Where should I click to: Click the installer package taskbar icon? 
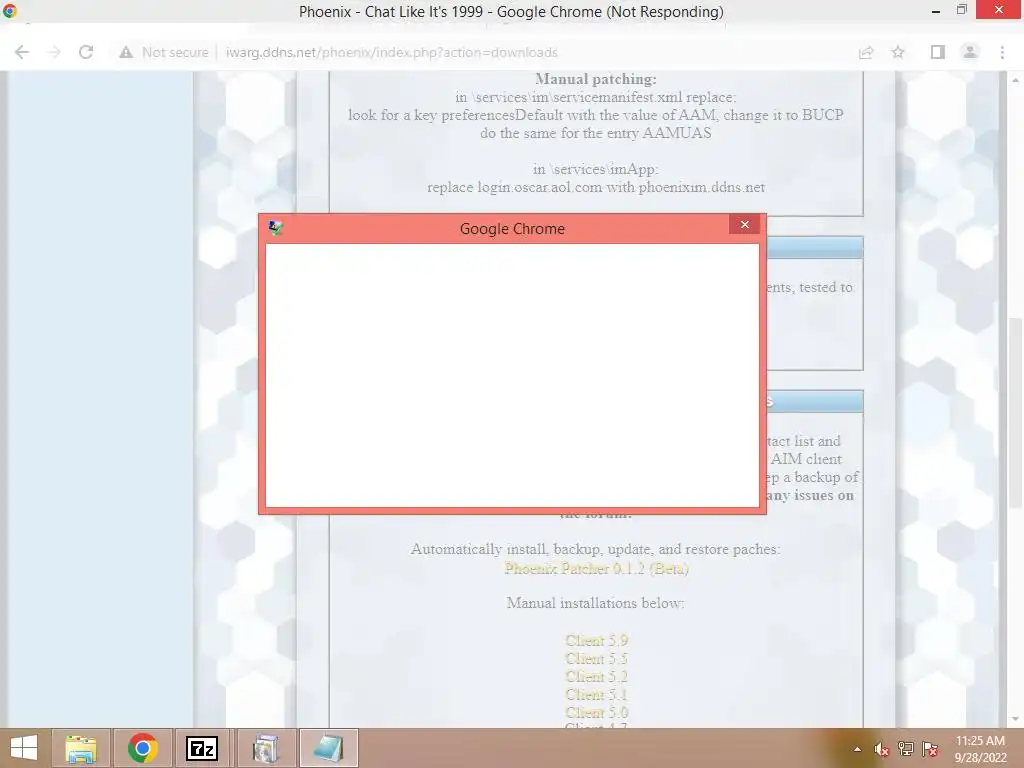coord(265,748)
